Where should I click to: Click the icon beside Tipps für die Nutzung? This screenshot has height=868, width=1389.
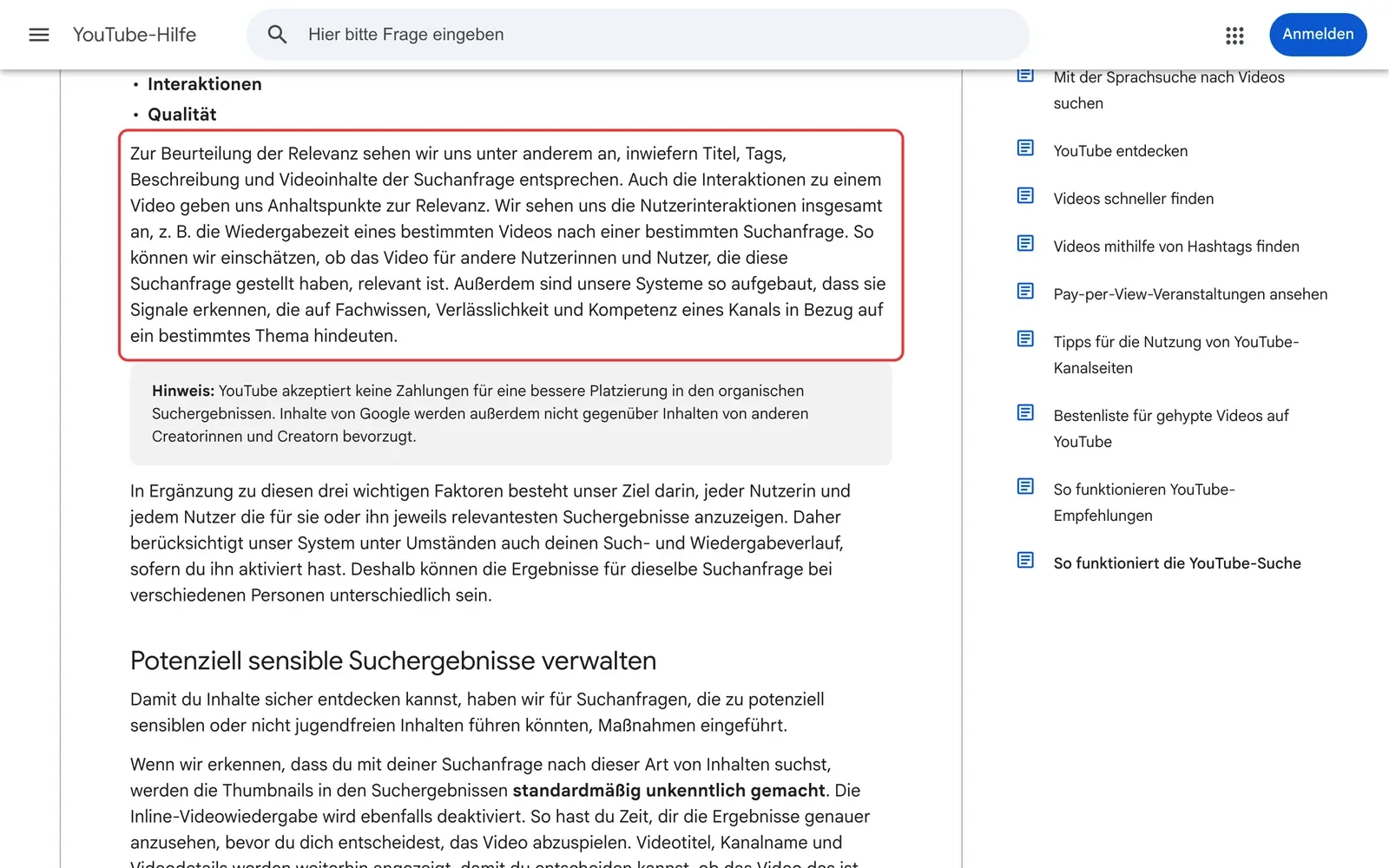(1025, 339)
